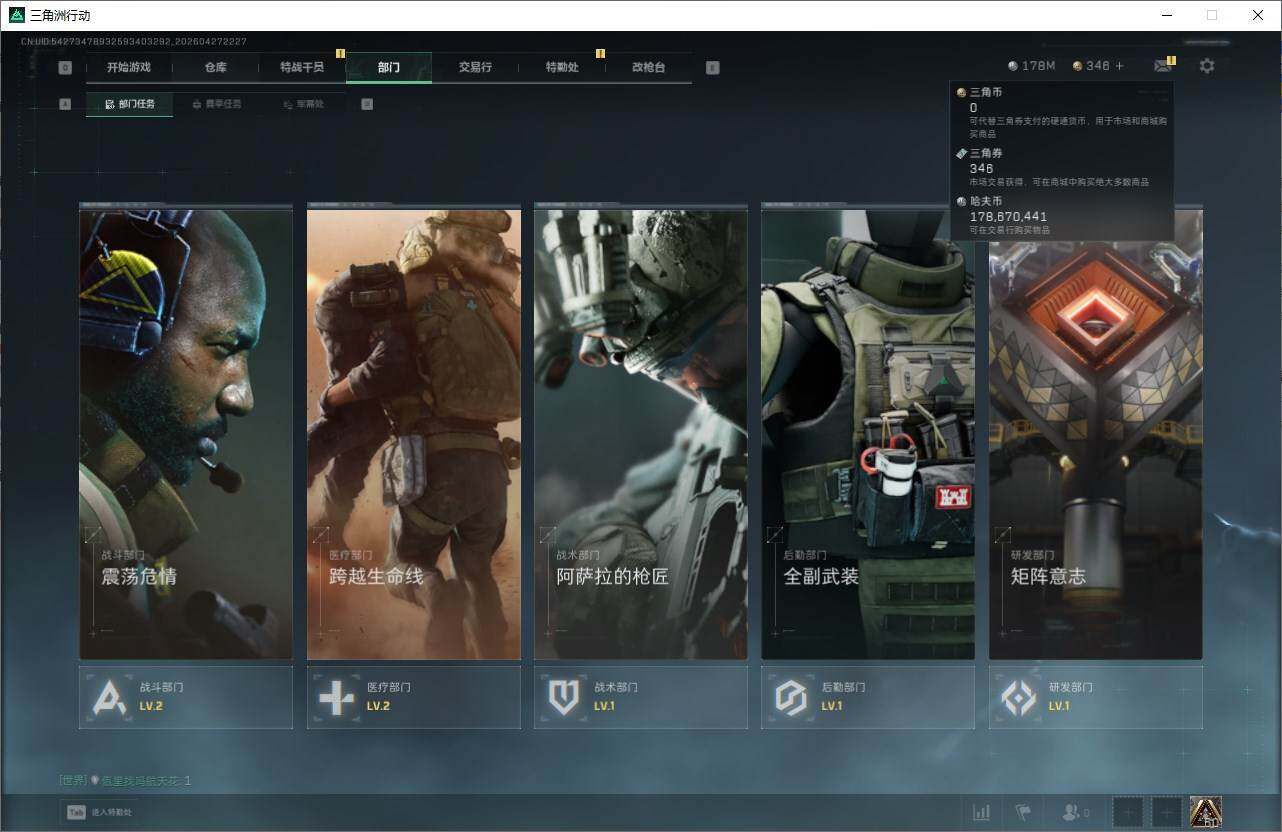Click the player avatar badge icon
This screenshot has width=1282, height=832.
click(x=1205, y=812)
